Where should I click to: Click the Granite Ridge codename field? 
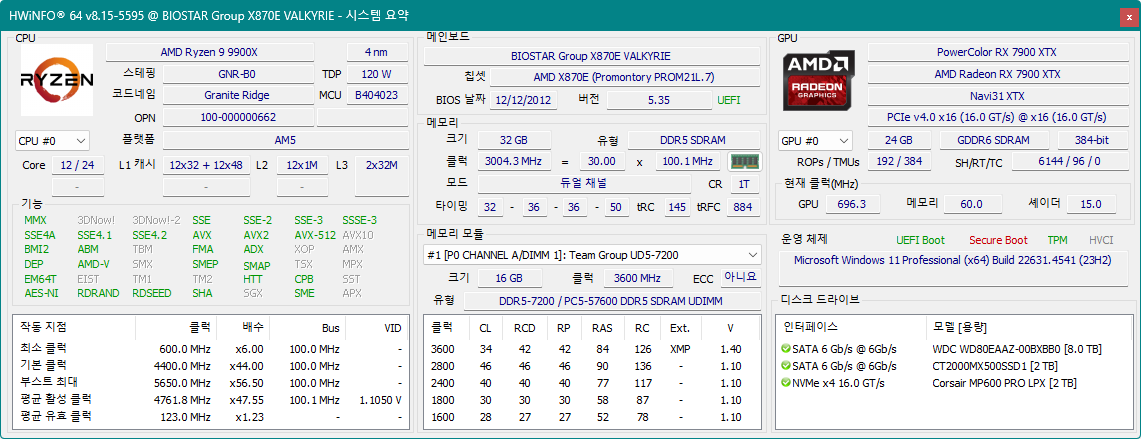237,95
